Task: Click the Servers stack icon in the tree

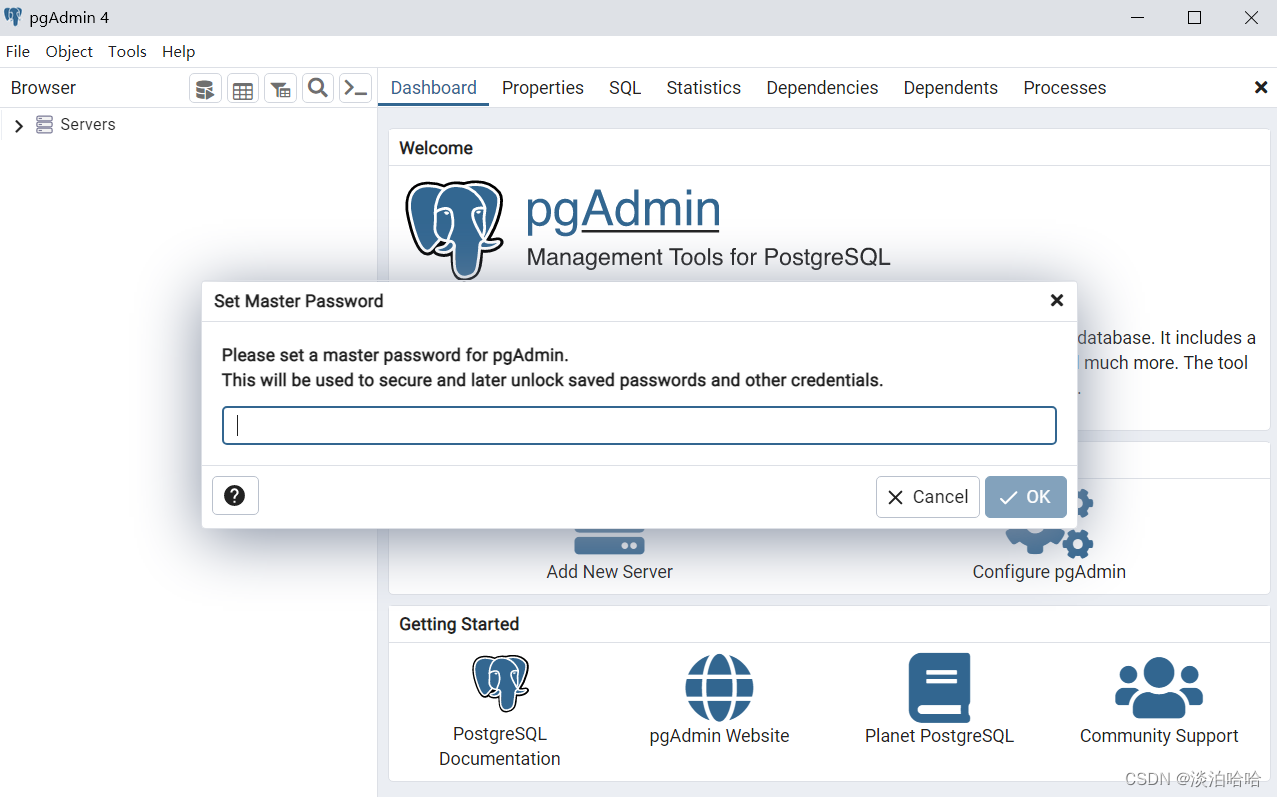Action: pyautogui.click(x=44, y=125)
